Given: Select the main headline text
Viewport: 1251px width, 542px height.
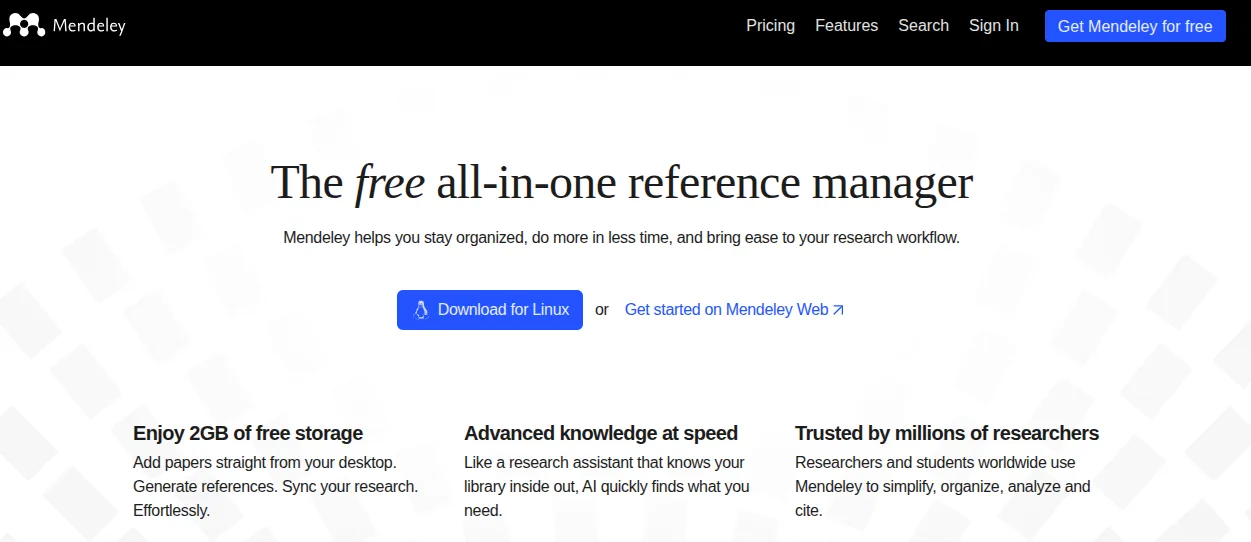Looking at the screenshot, I should click(621, 183).
